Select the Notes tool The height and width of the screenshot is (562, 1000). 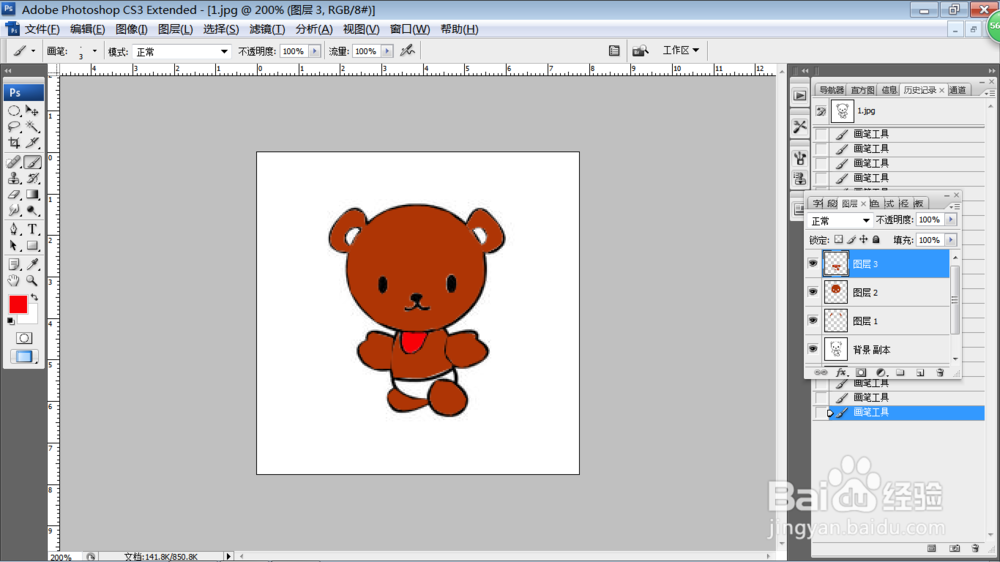14,264
